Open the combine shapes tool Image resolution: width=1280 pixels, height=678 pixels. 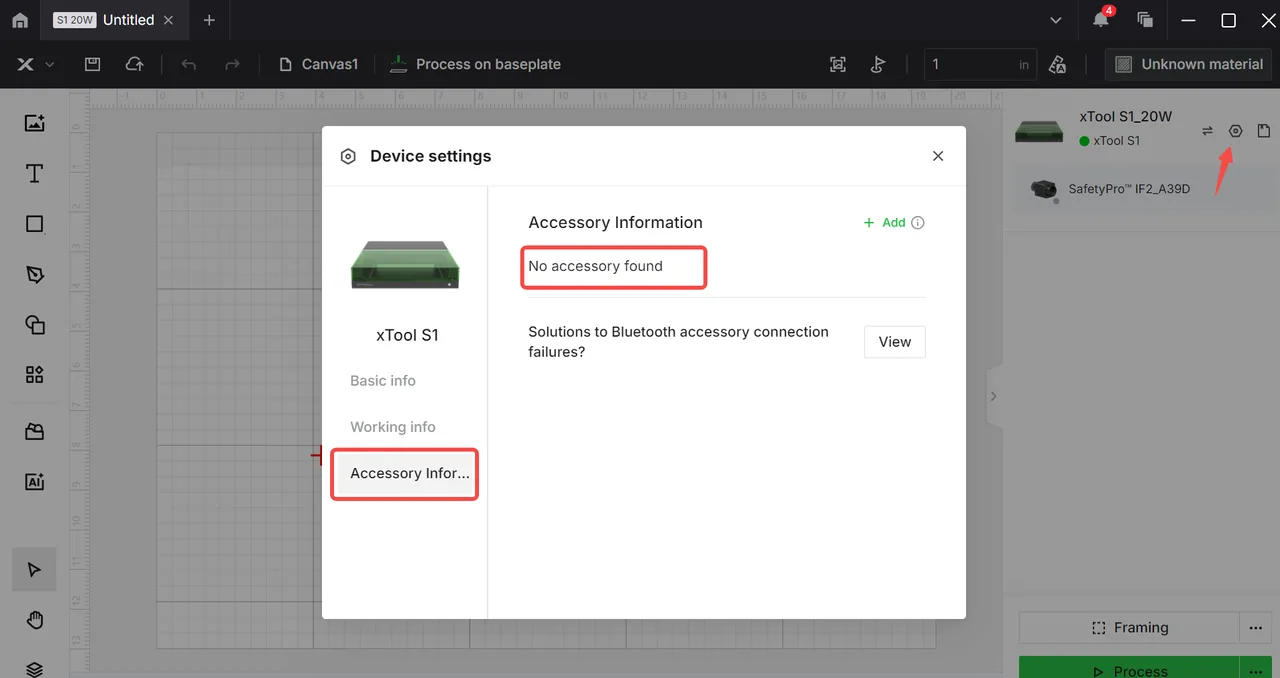35,324
